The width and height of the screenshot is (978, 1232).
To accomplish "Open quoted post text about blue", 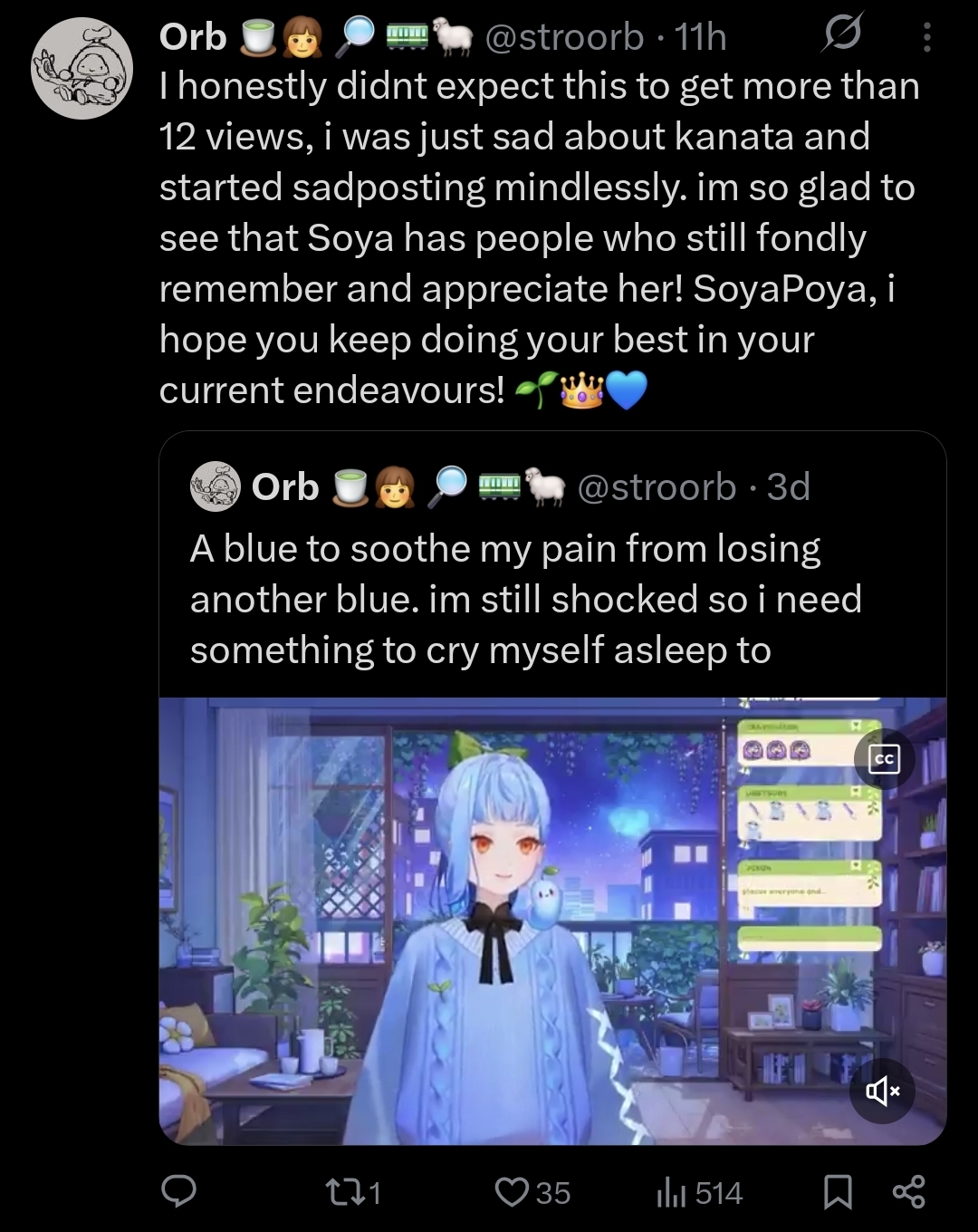I will 525,599.
